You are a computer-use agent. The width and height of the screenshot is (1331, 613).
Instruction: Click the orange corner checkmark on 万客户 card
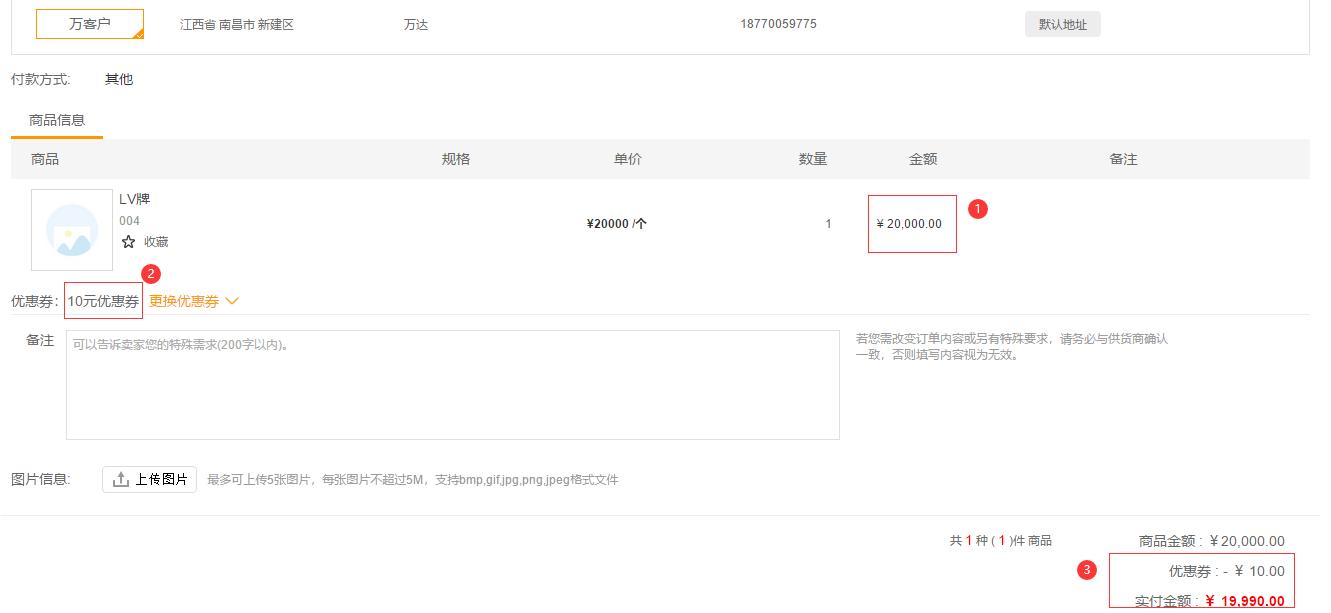point(138,33)
